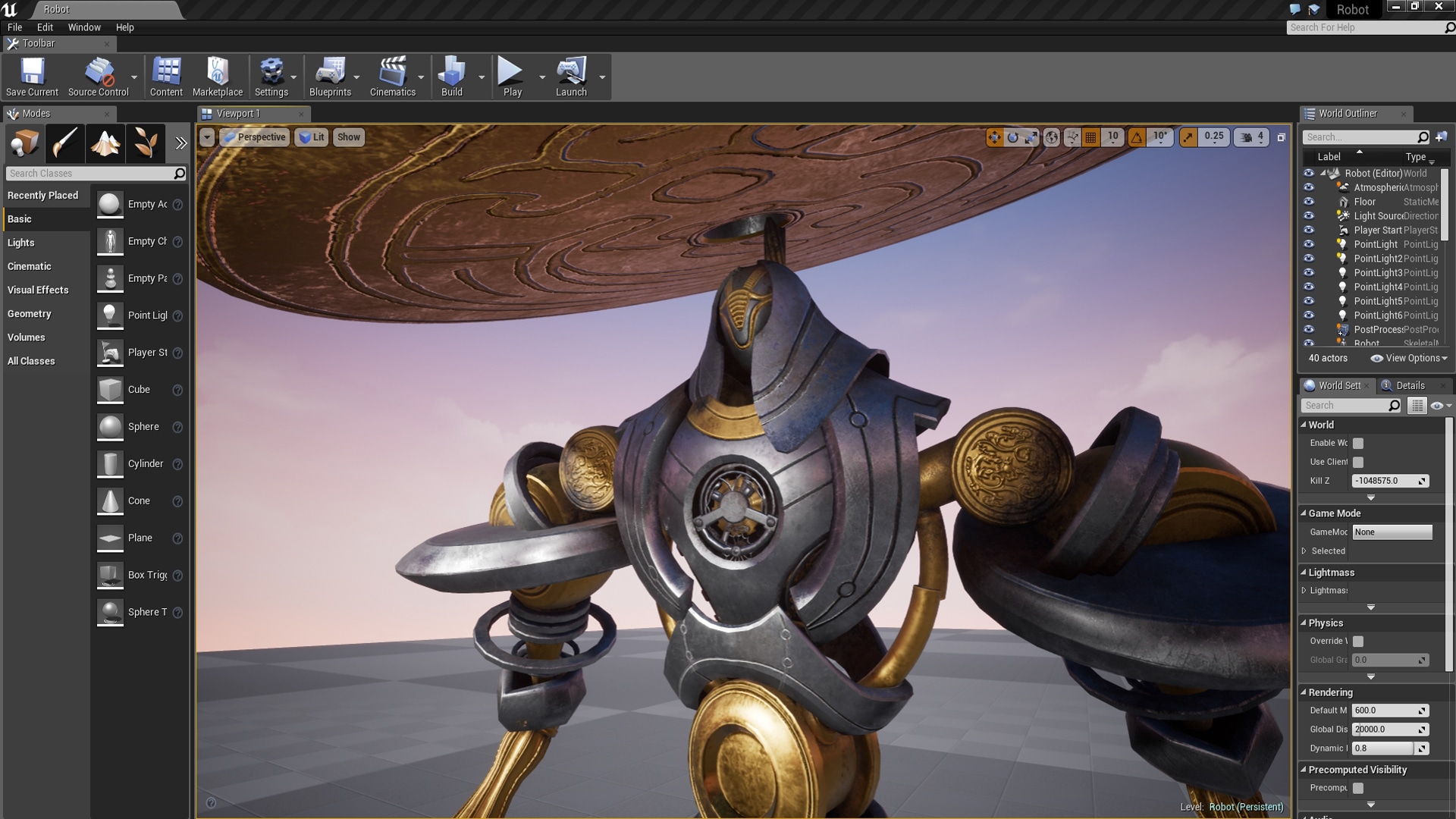Toggle visibility of the Floor actor
Image resolution: width=1456 pixels, height=819 pixels.
[x=1310, y=202]
